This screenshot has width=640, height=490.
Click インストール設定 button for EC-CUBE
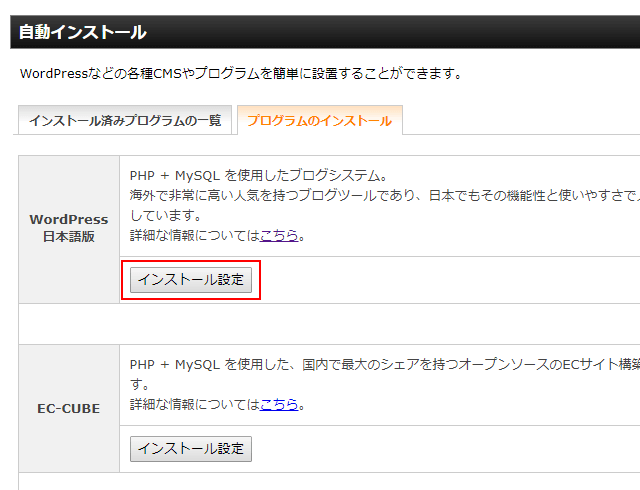[x=191, y=449]
